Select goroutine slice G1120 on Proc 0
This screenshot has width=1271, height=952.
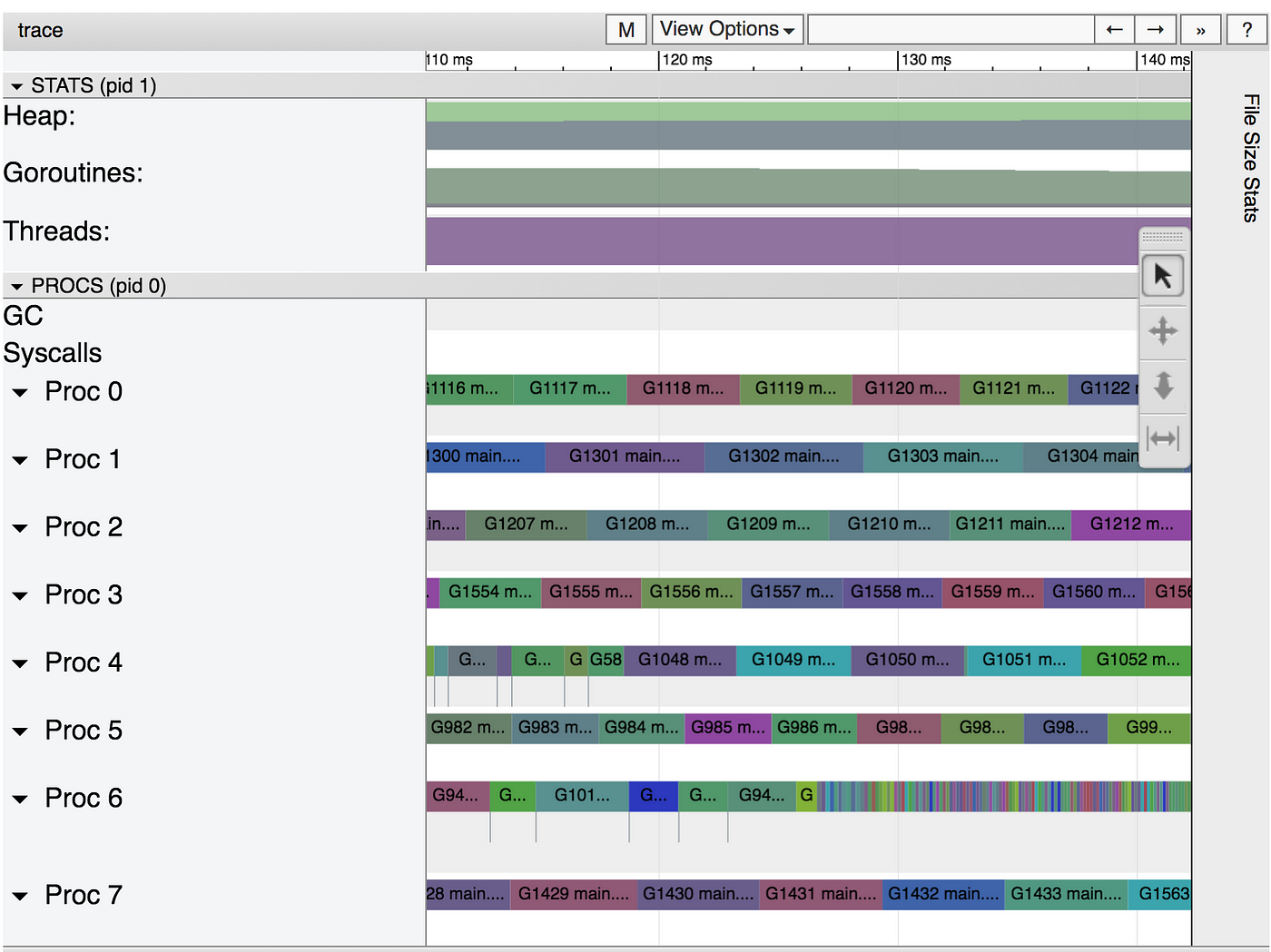coord(906,388)
